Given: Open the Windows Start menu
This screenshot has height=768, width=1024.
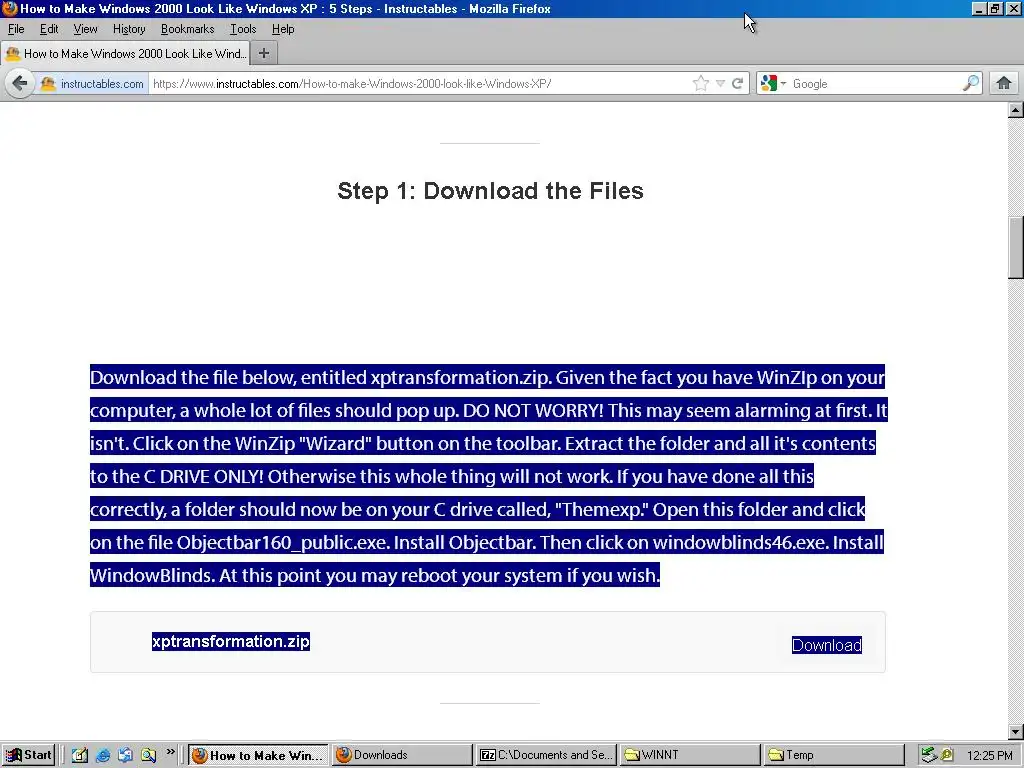Looking at the screenshot, I should [27, 755].
